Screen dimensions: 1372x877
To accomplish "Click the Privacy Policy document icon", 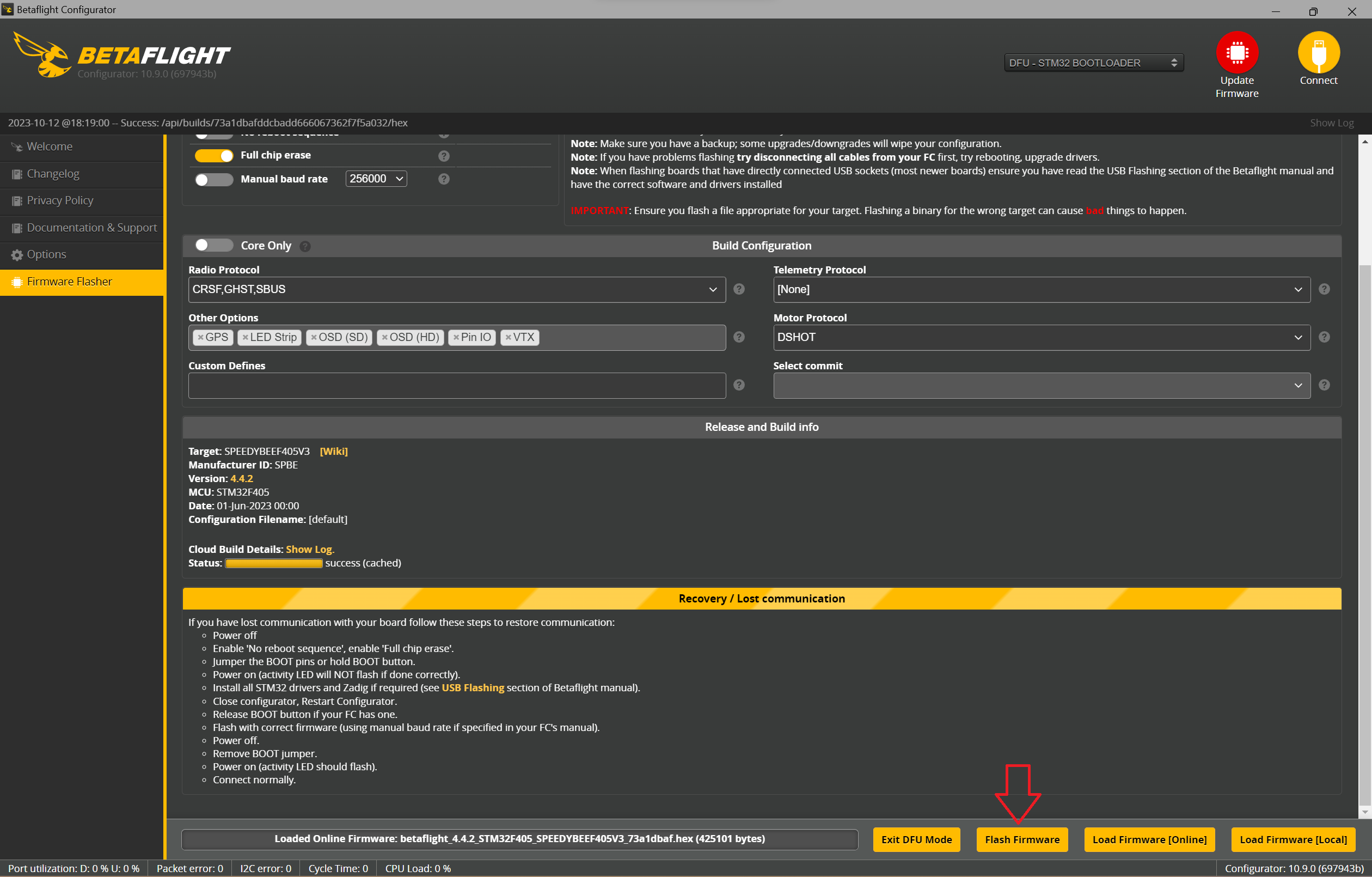I will (x=17, y=202).
